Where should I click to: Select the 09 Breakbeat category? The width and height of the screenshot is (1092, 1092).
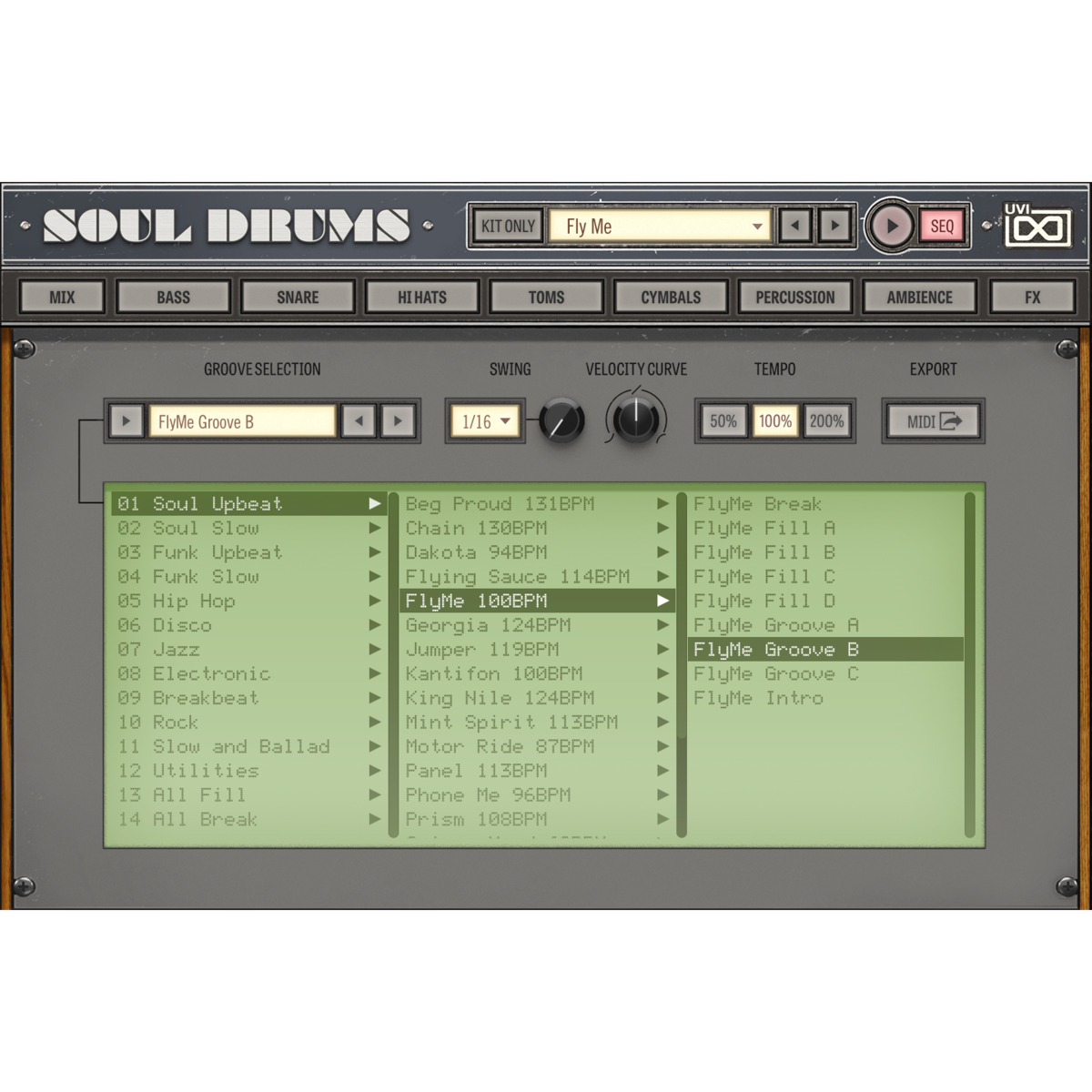pos(249,698)
